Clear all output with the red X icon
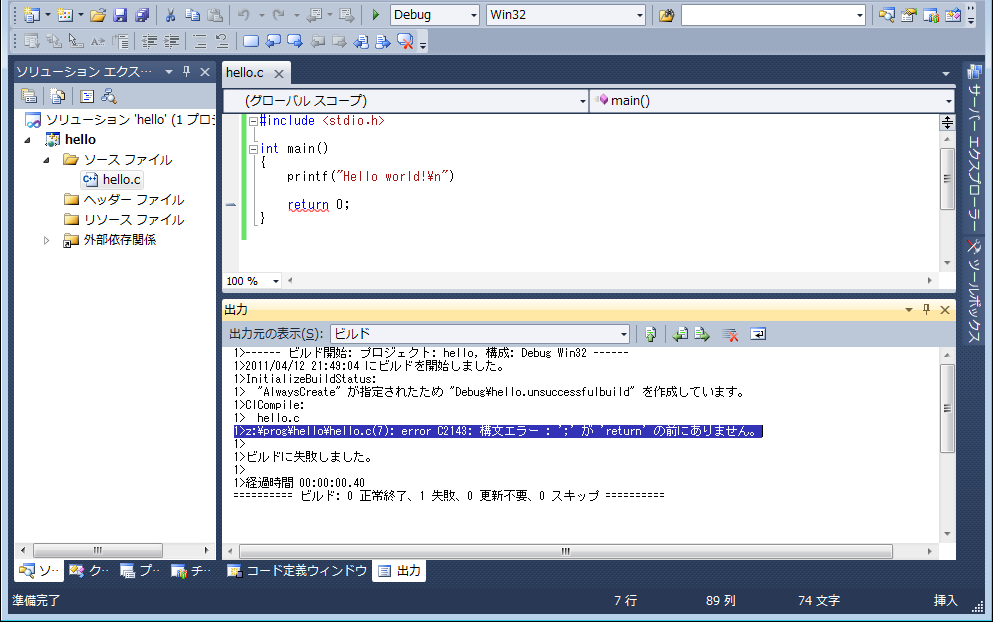 (x=730, y=334)
